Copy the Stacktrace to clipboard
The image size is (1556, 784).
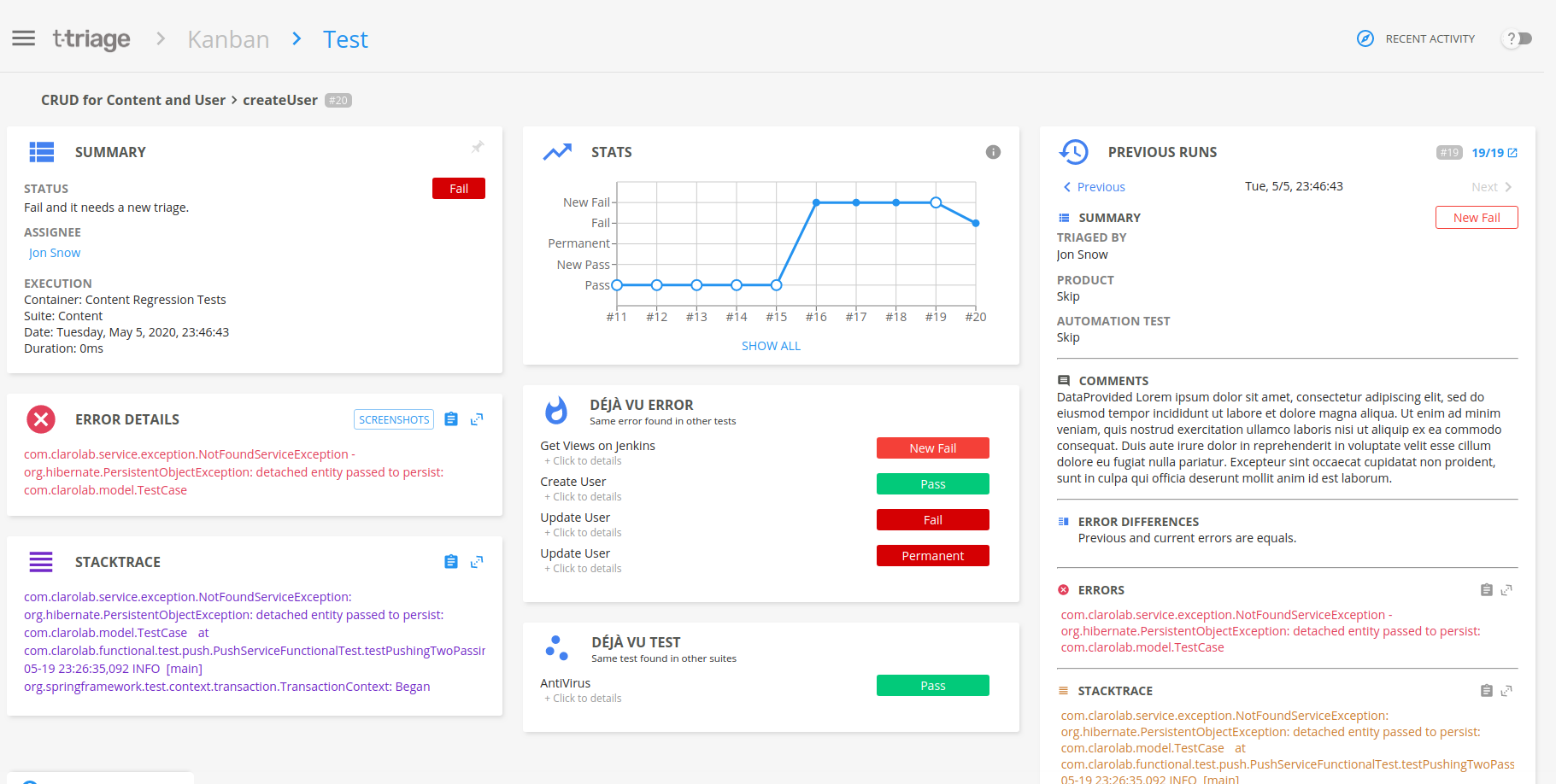(451, 562)
